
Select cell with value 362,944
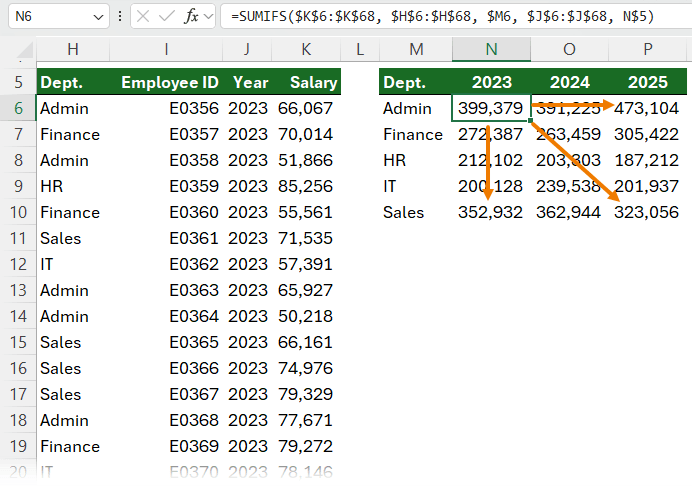(569, 212)
